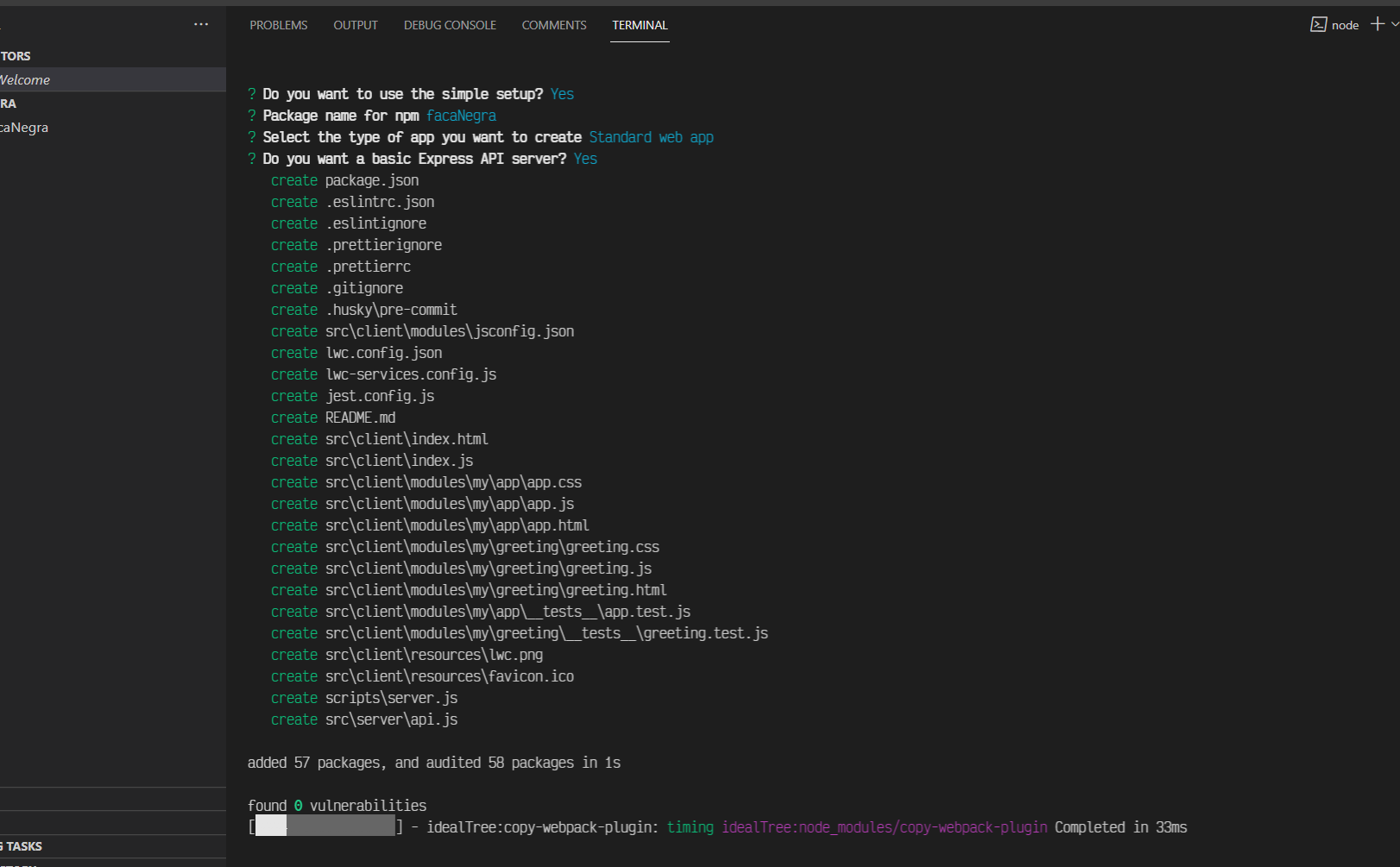Image resolution: width=1400 pixels, height=867 pixels.
Task: Click the 'app.css' path line
Action: [x=426, y=482]
